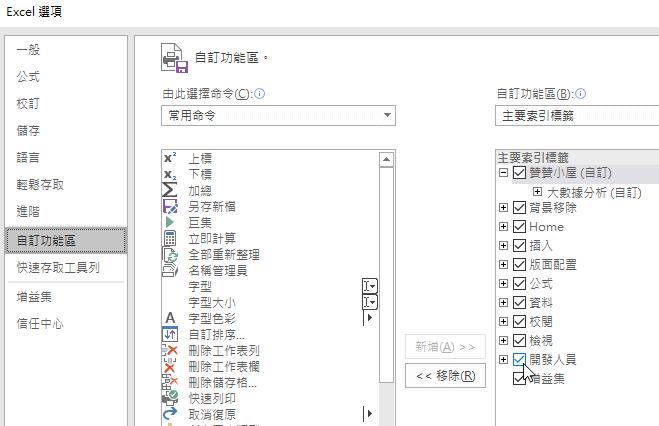The image size is (659, 426).
Task: Click the quick print (快速列印) icon
Action: (x=170, y=398)
